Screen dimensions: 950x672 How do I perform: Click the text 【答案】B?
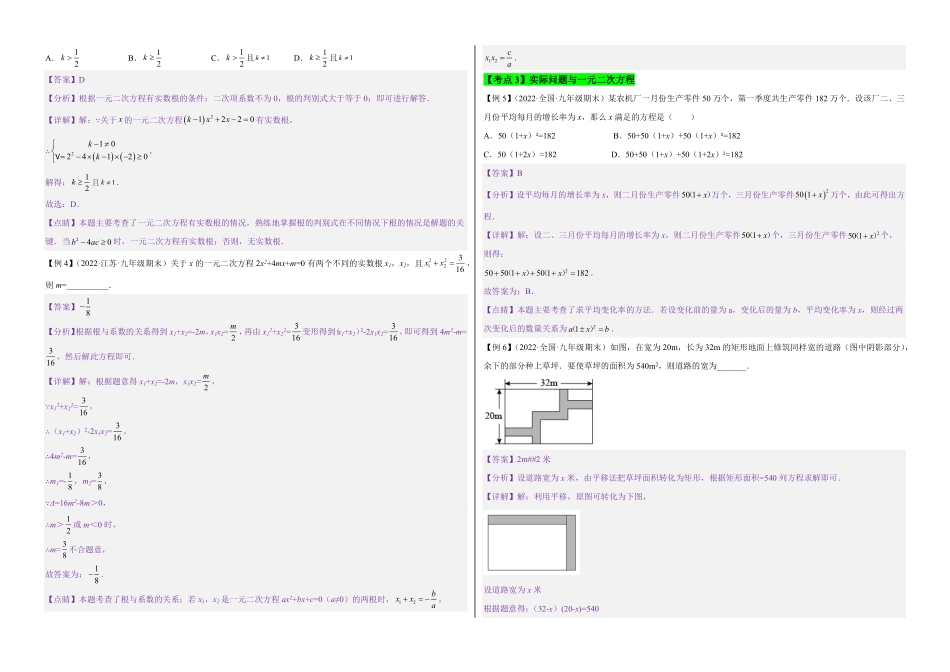[503, 173]
